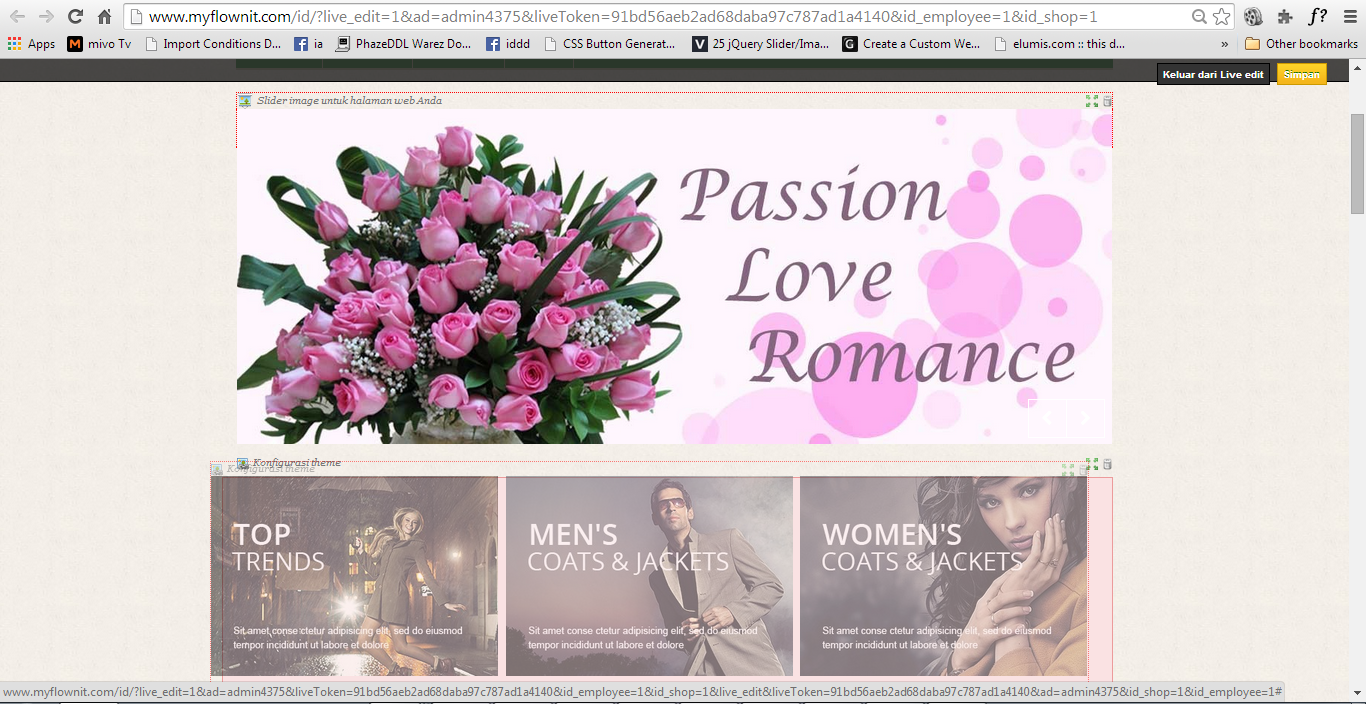Viewport: 1366px width, 704px height.
Task: Click the slider image module picture icon
Action: 245,101
